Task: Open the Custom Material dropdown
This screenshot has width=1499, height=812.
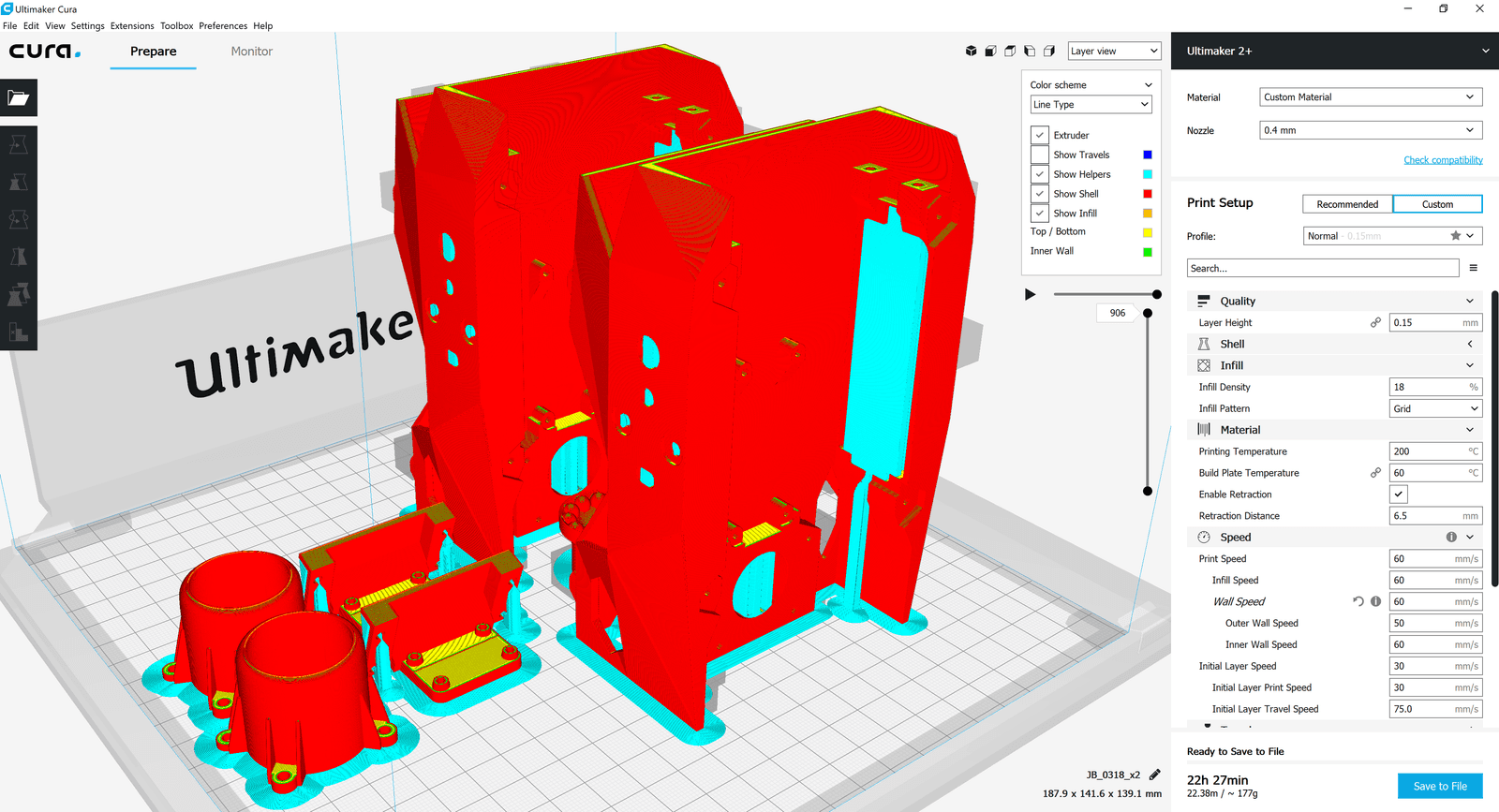Action: [x=1371, y=97]
